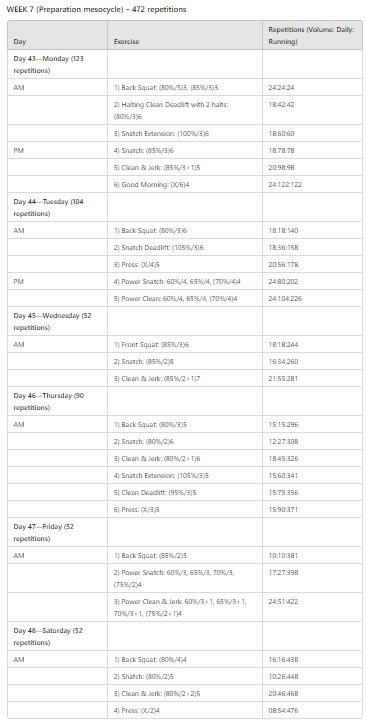
Task: Click the Halting Clean Deadlift exercise cell
Action: 185,111
